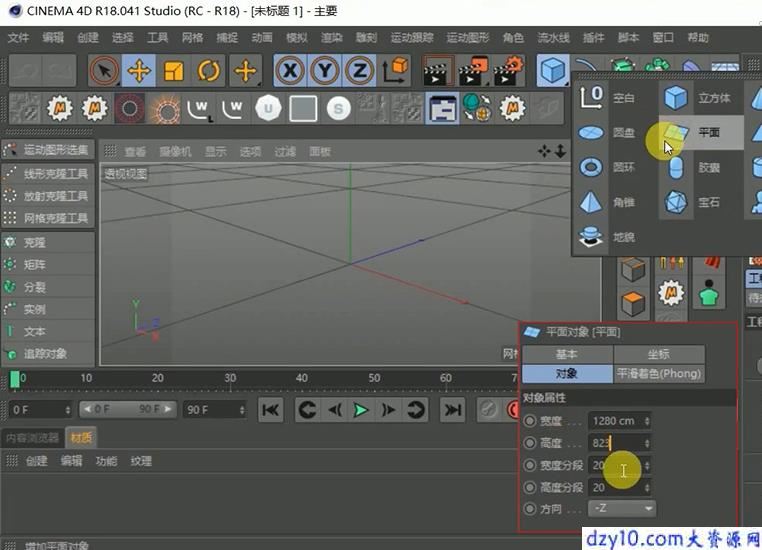Select 地貌 landscape primitive
Viewport: 762px width, 550px height.
click(607, 237)
